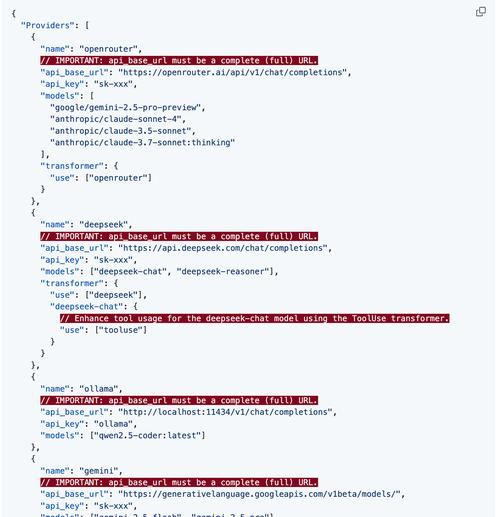Click the "anthropic/claude-3.7-sonnet:thinking" model line
Viewport: 500px width, 517px height.
(142, 142)
